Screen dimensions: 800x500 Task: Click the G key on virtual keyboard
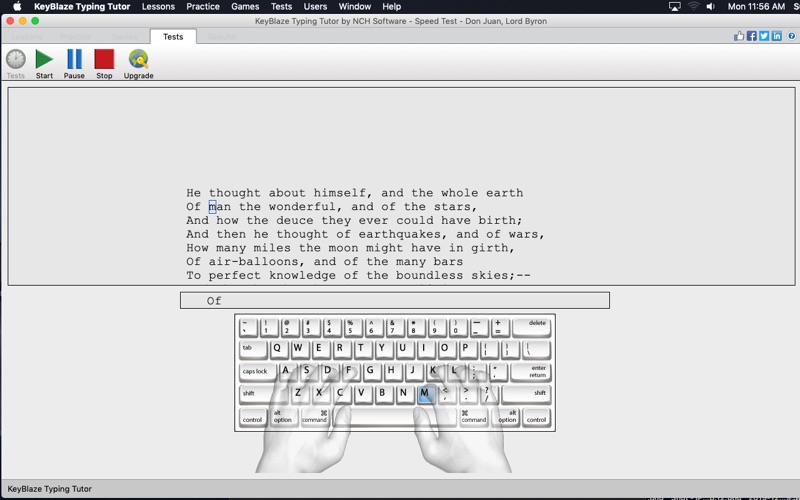coord(370,371)
